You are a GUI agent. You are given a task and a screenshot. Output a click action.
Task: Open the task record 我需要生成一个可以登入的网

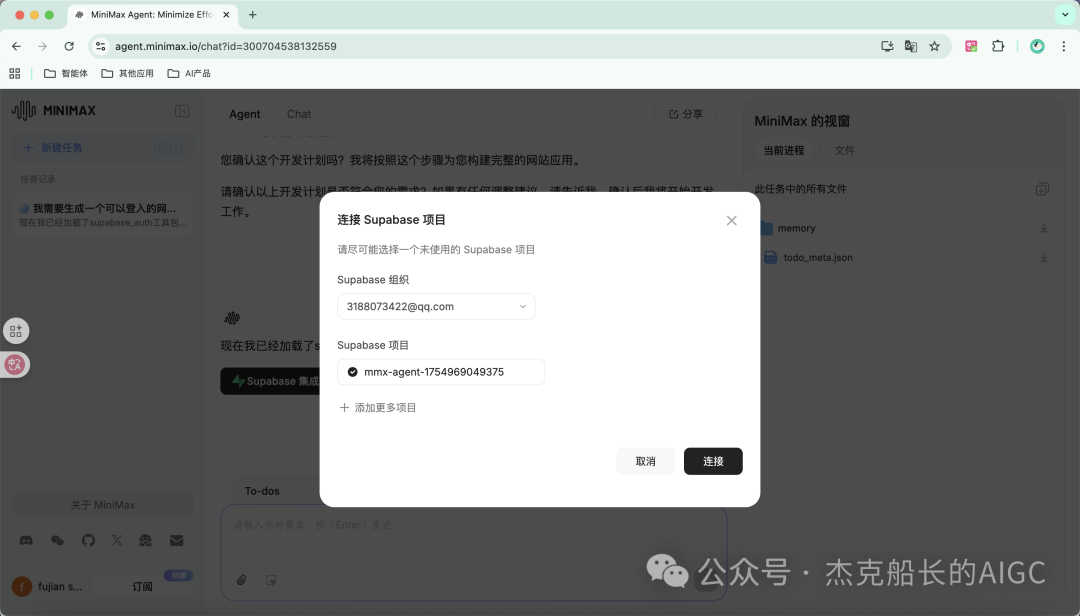(x=103, y=214)
